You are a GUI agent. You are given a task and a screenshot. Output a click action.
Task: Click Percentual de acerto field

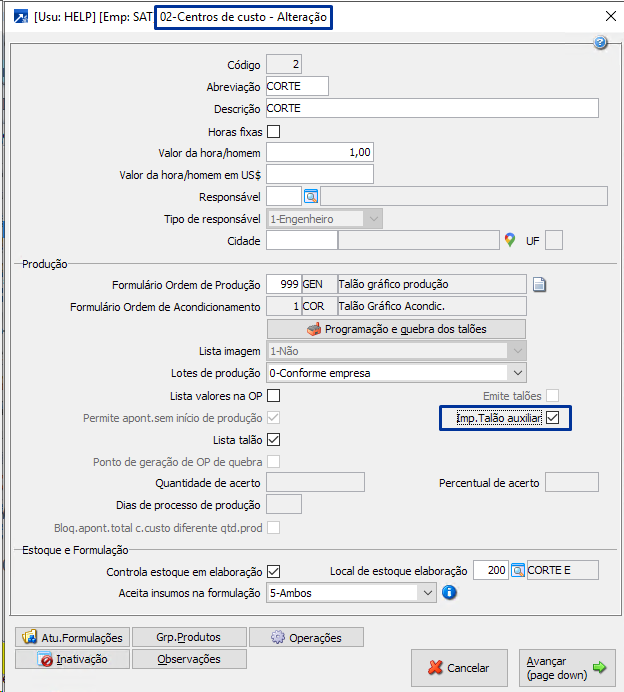pyautogui.click(x=572, y=482)
